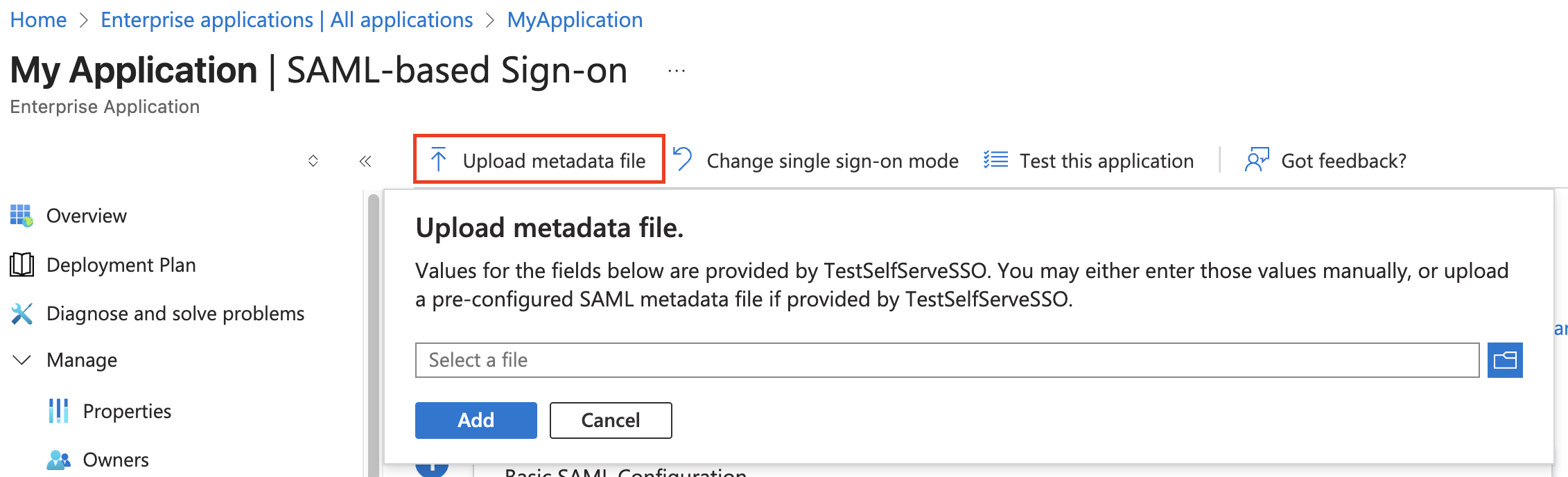Open Overview via its grid icon
The image size is (1568, 477).
21,216
